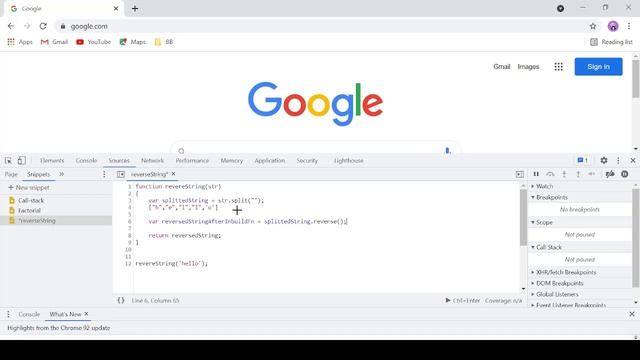Image resolution: width=640 pixels, height=360 pixels.
Task: Close the DevTools panel
Action: (x=633, y=160)
